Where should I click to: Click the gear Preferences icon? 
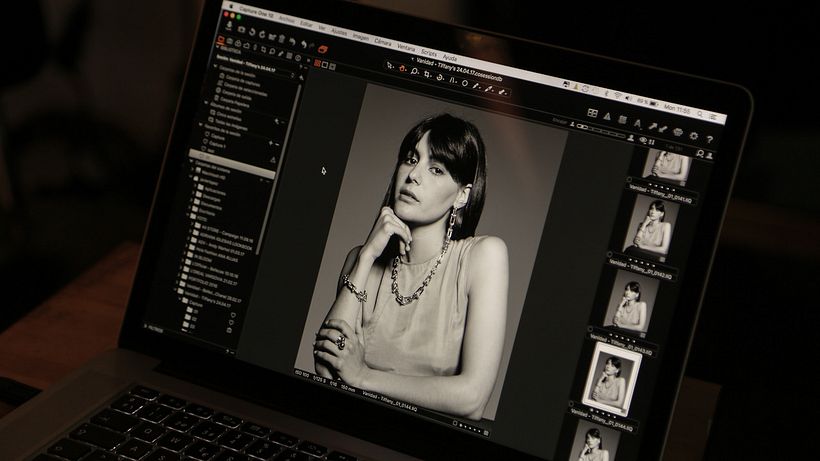[693, 136]
